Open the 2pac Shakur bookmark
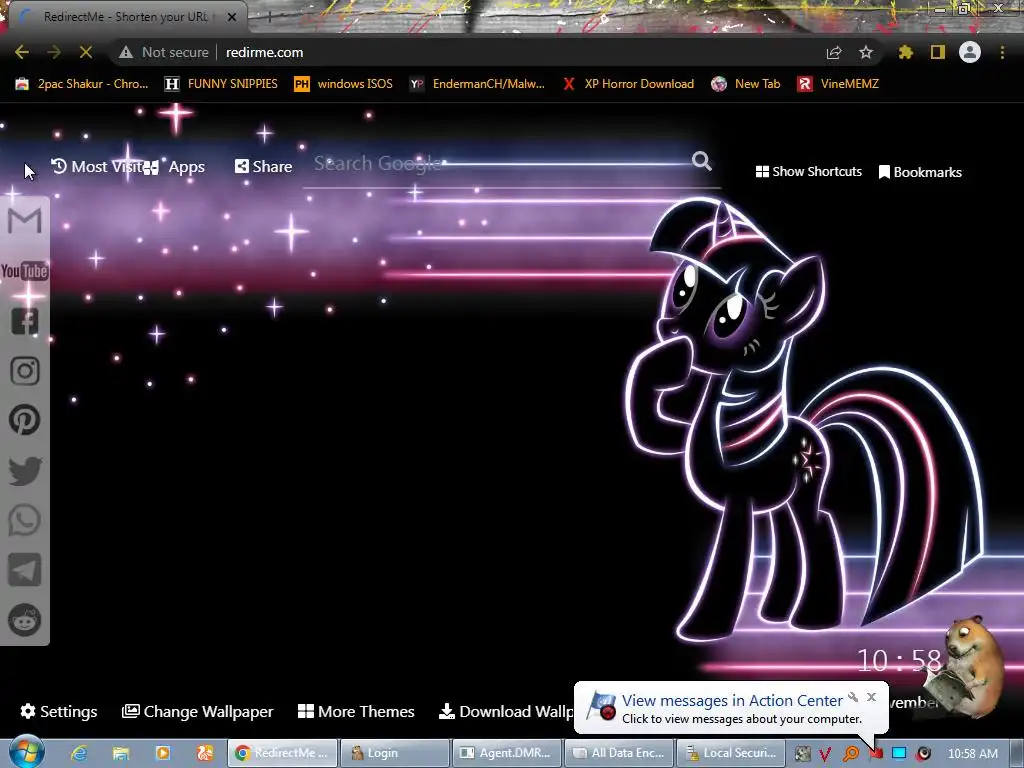1024x768 pixels. 82,84
